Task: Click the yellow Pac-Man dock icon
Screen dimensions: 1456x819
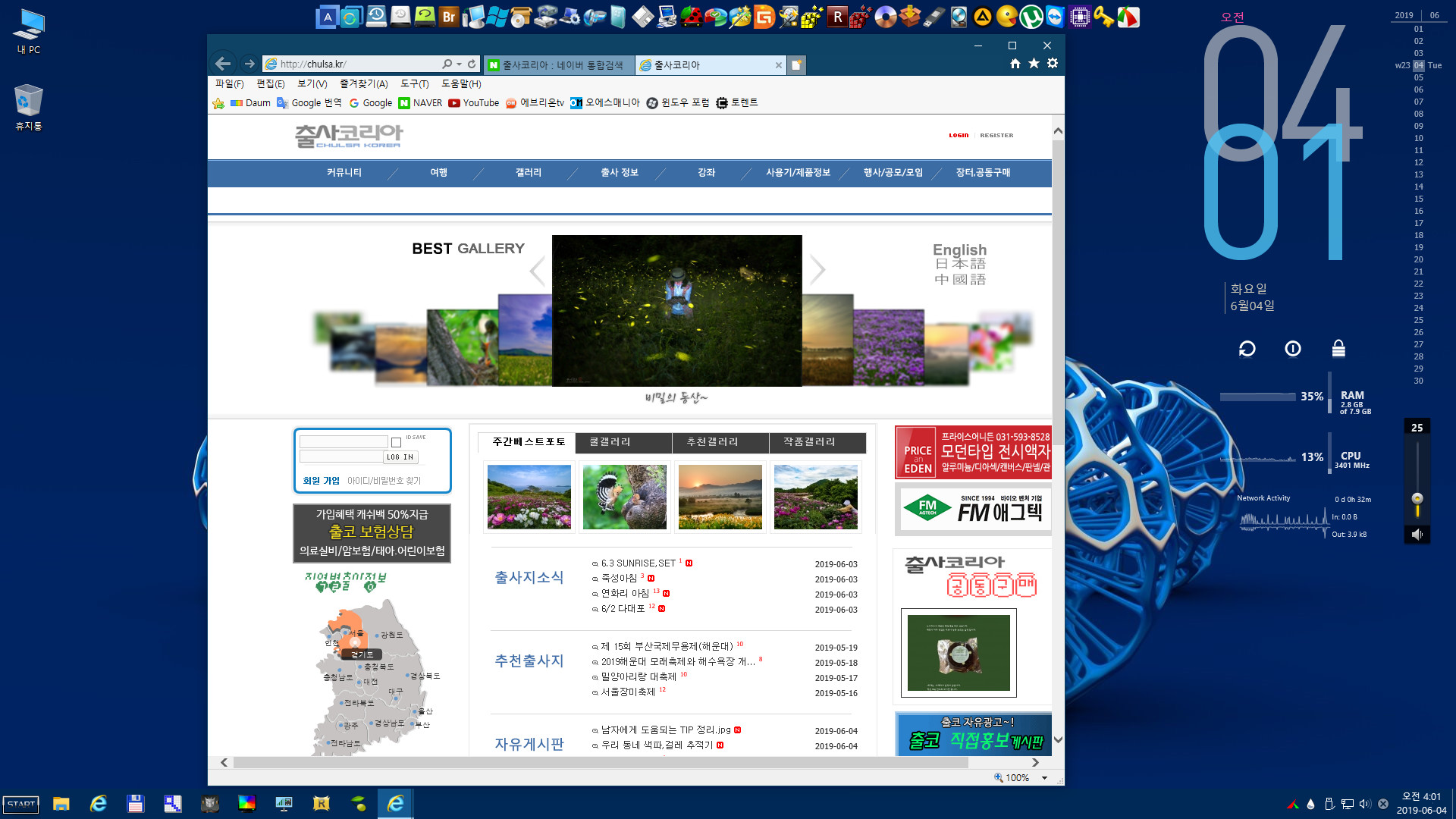Action: click(1006, 17)
